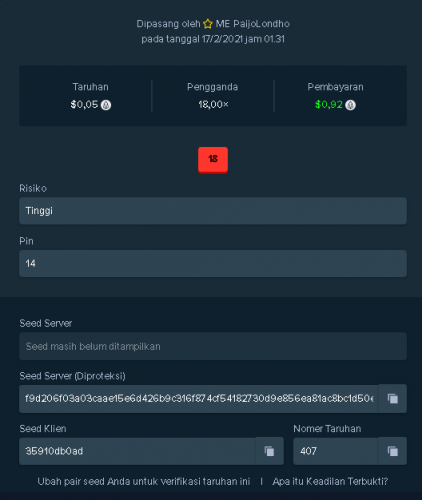Screen dimensions: 422x500
Task: Click the Risiko label
Action: [x=33, y=189]
